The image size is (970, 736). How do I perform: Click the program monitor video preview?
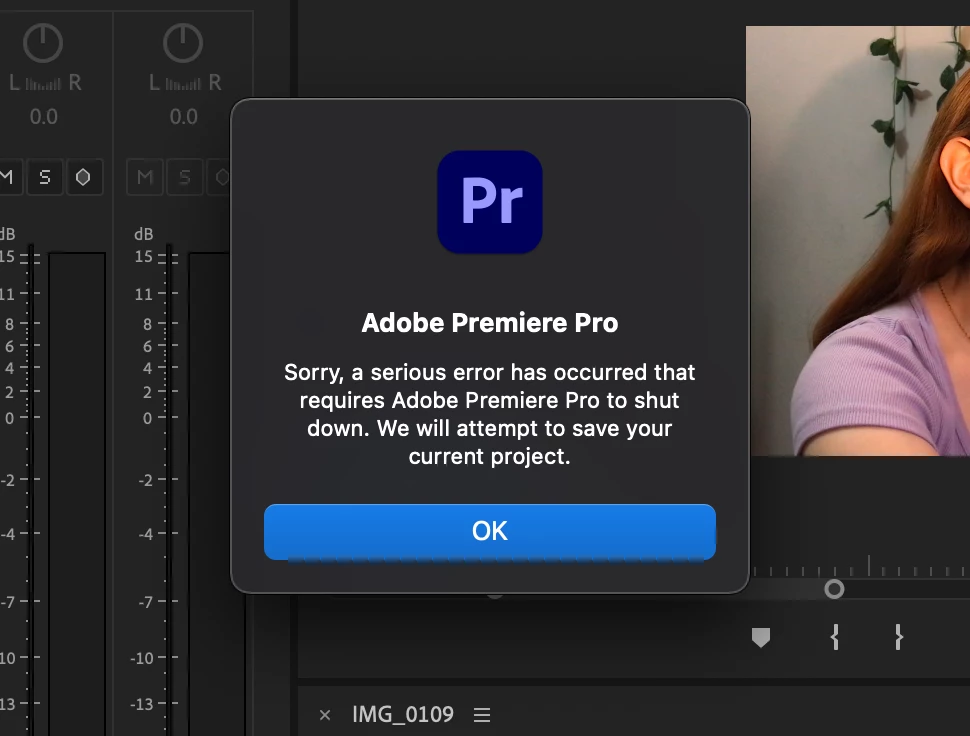[x=857, y=241]
